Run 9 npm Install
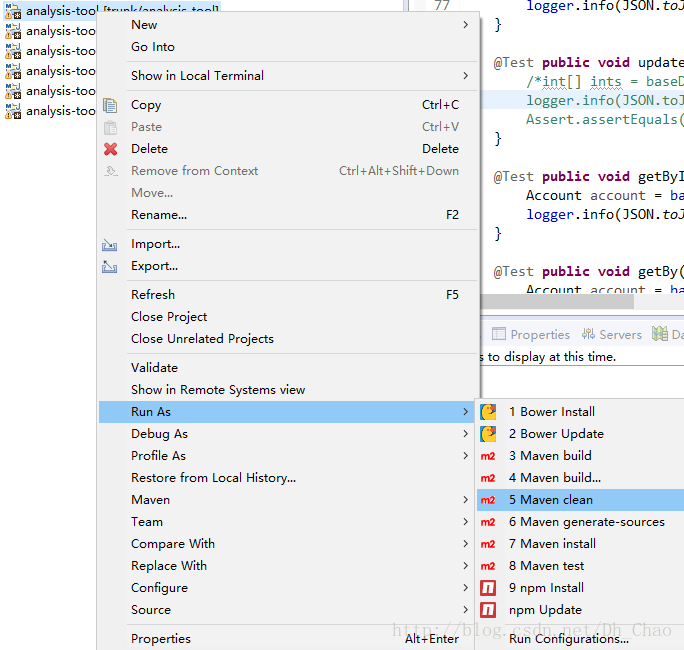The height and width of the screenshot is (650, 684). [581, 588]
